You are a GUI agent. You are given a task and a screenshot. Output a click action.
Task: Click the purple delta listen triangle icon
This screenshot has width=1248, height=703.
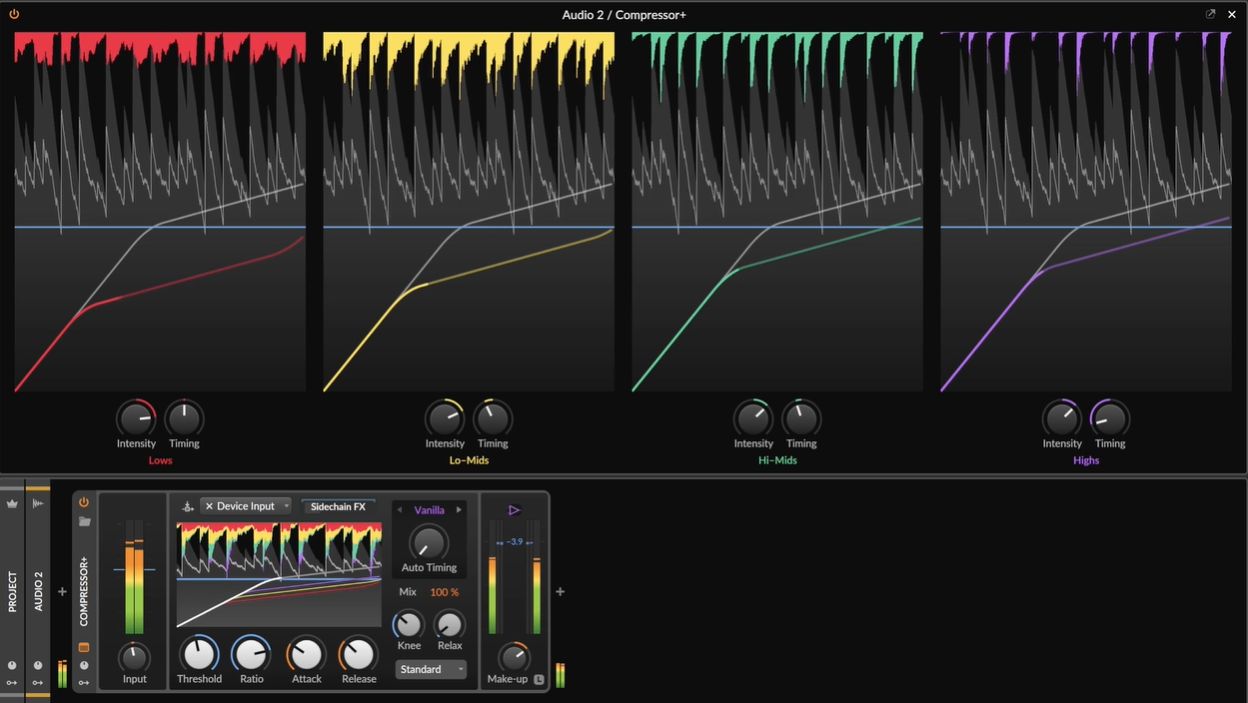pos(514,510)
